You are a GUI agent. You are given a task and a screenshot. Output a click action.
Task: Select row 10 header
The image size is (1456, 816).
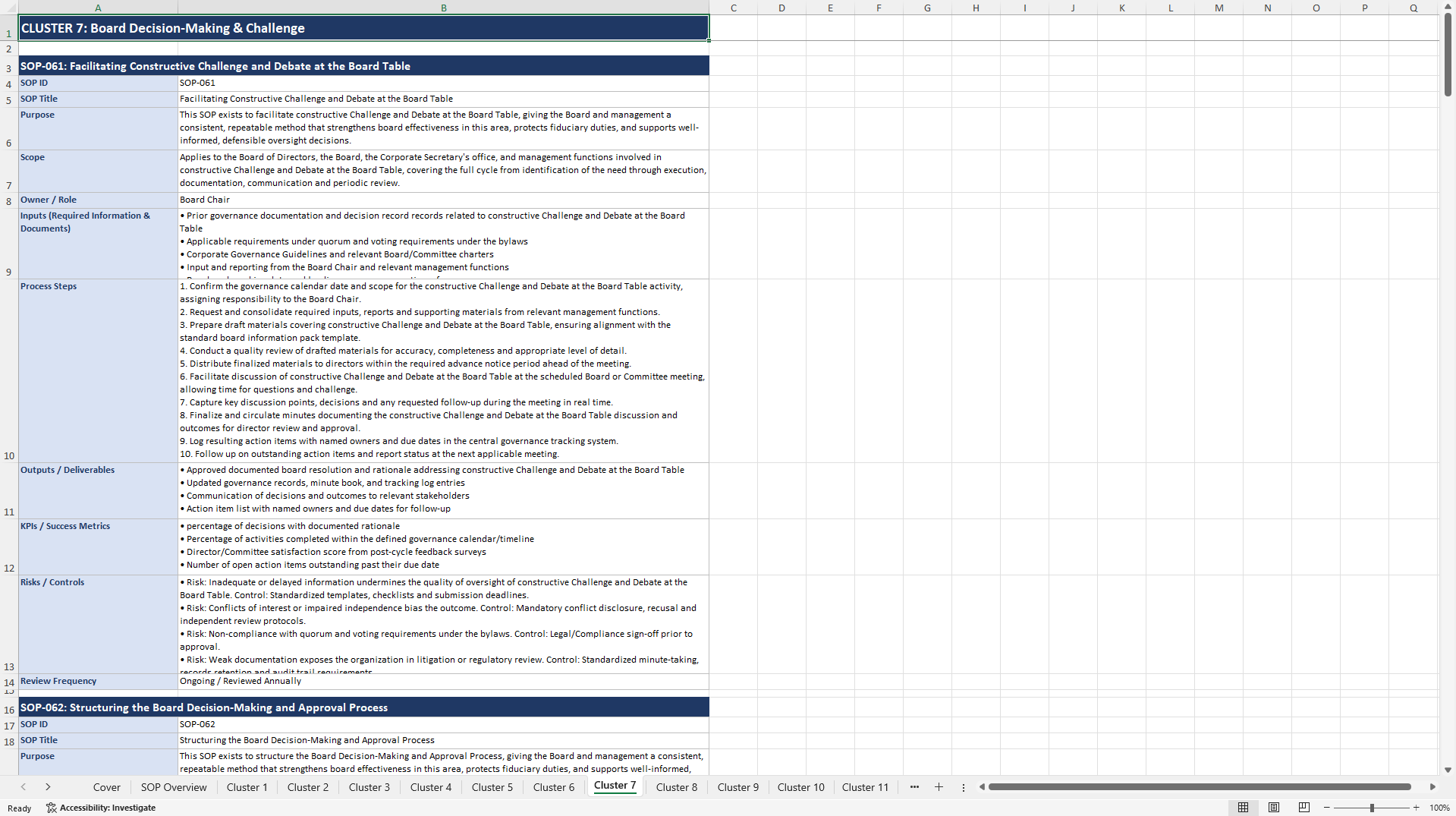(x=9, y=370)
